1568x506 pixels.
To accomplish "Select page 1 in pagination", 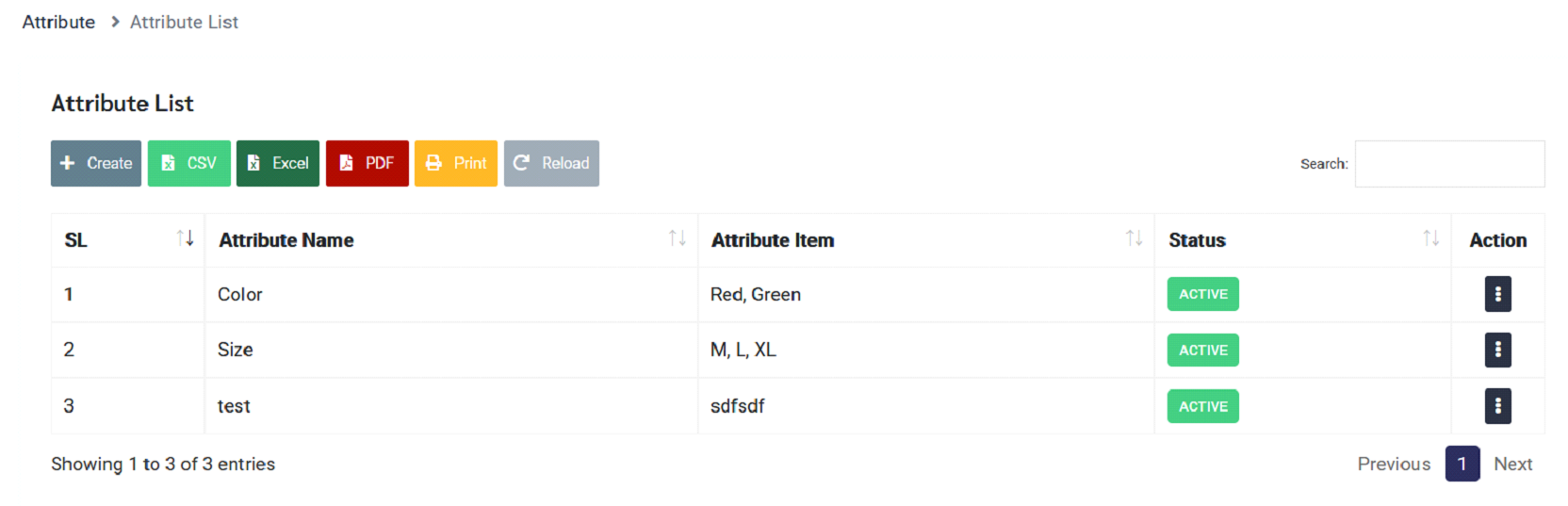I will [x=1462, y=464].
